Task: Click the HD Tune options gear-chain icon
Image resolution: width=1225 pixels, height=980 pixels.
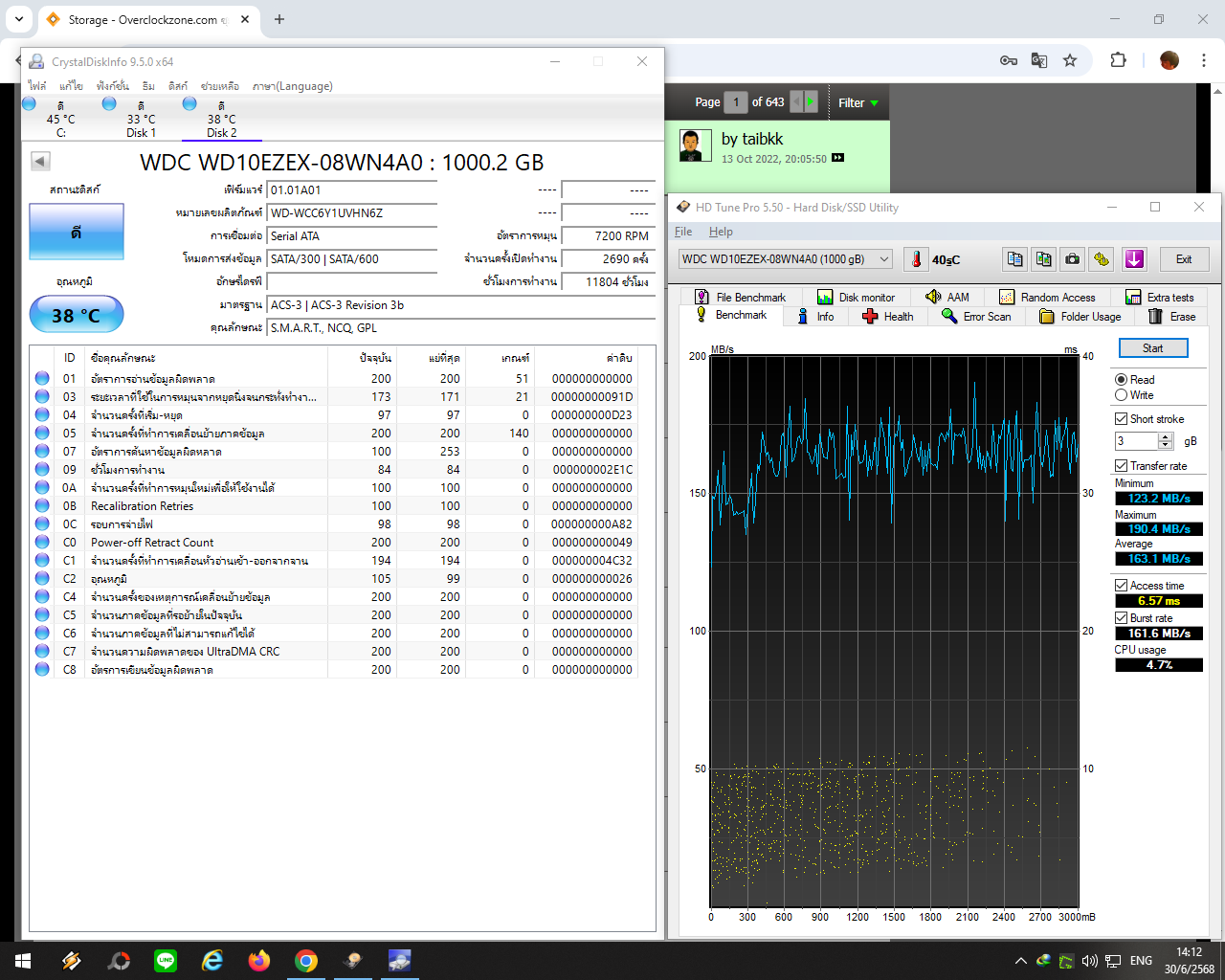Action: click(x=1102, y=259)
